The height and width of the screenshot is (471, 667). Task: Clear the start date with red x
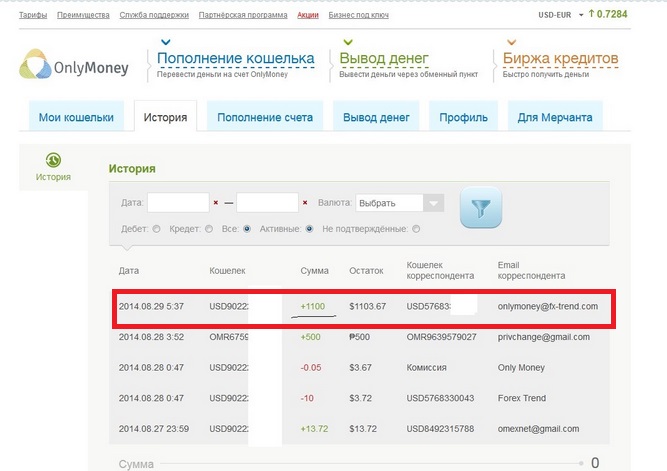(215, 203)
